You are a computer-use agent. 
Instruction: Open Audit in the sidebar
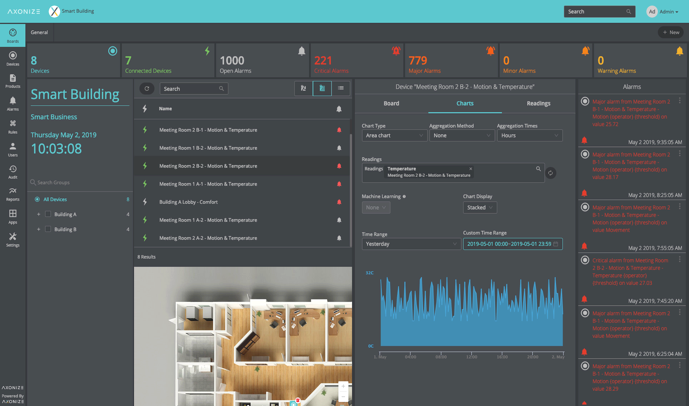[x=12, y=172]
